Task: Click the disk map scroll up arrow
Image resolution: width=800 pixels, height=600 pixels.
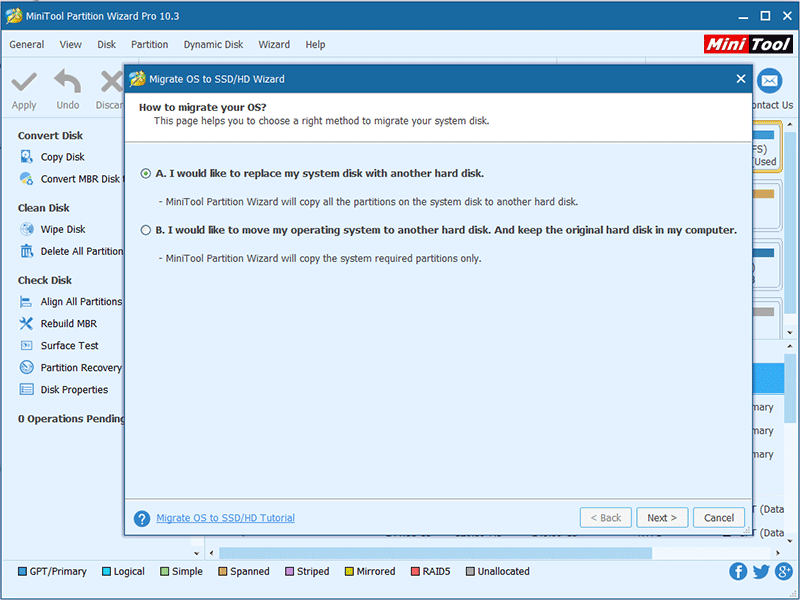Action: coord(790,124)
